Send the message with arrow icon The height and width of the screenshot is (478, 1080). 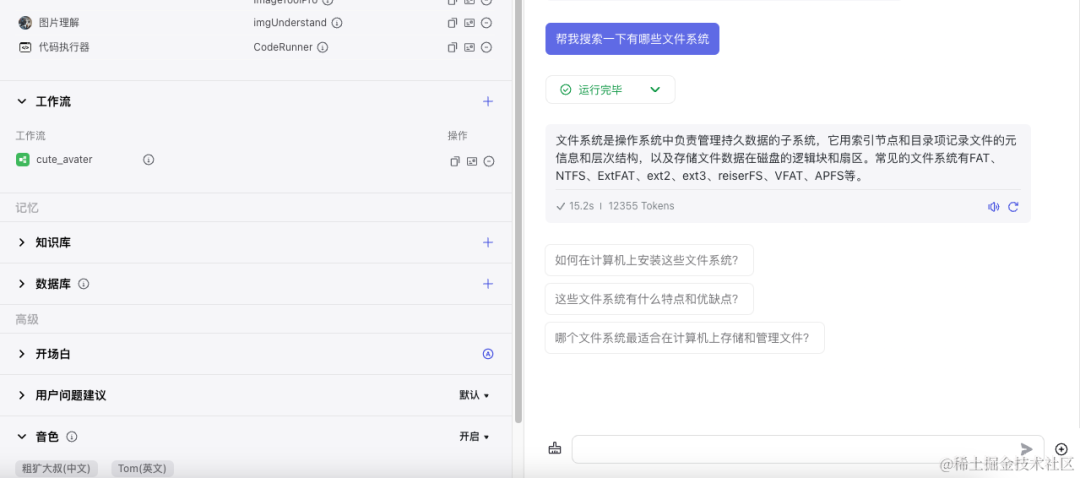click(x=1026, y=449)
